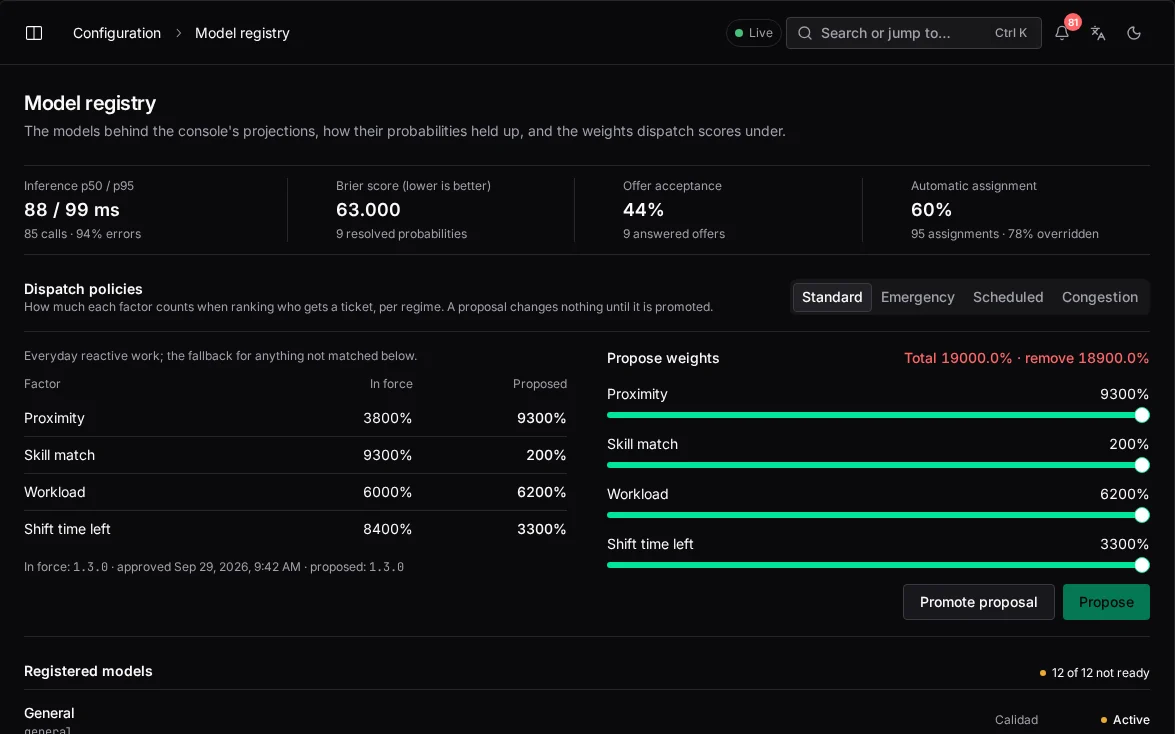
Task: Click the Total 19000.0% warning text
Action: pos(1026,358)
